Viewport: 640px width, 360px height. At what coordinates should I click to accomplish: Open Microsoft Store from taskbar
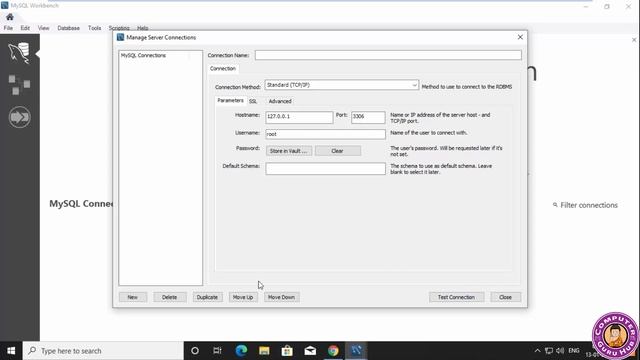(287, 351)
